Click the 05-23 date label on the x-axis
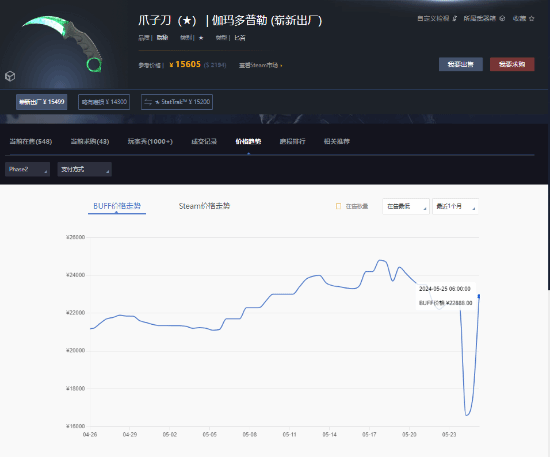 click(x=449, y=435)
